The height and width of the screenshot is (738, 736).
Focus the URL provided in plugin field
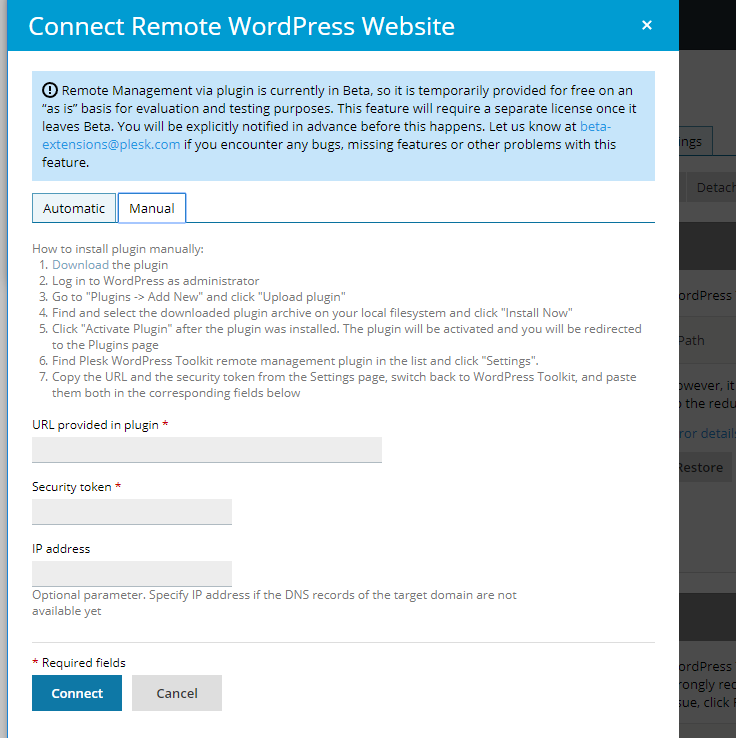207,450
